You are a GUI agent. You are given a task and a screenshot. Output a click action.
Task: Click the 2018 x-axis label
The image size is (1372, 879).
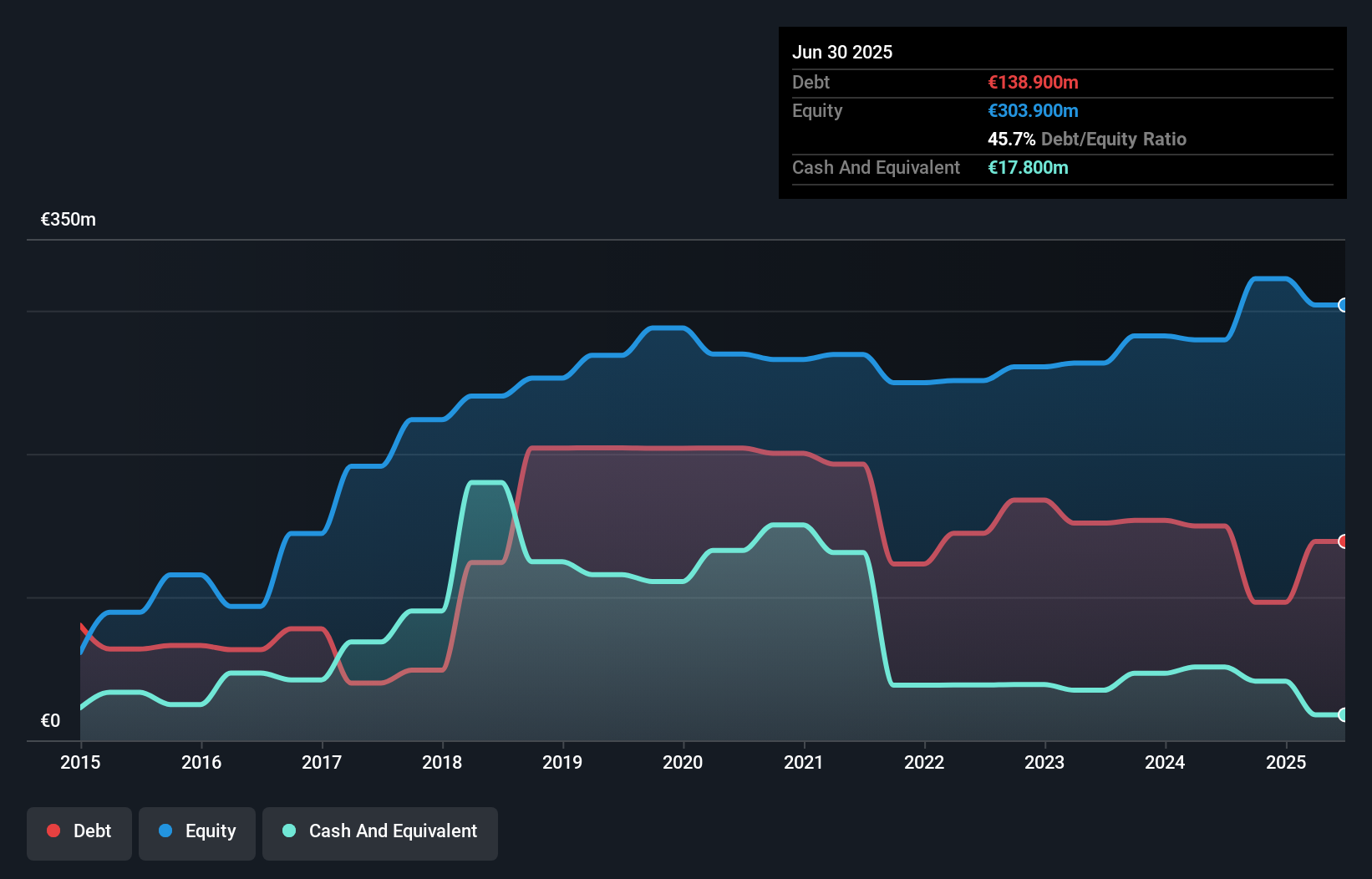pos(442,762)
